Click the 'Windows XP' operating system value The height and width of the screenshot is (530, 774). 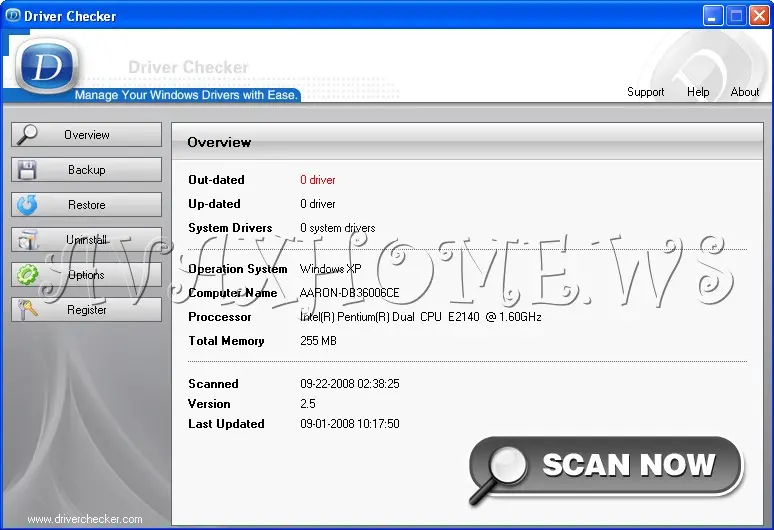[331, 269]
